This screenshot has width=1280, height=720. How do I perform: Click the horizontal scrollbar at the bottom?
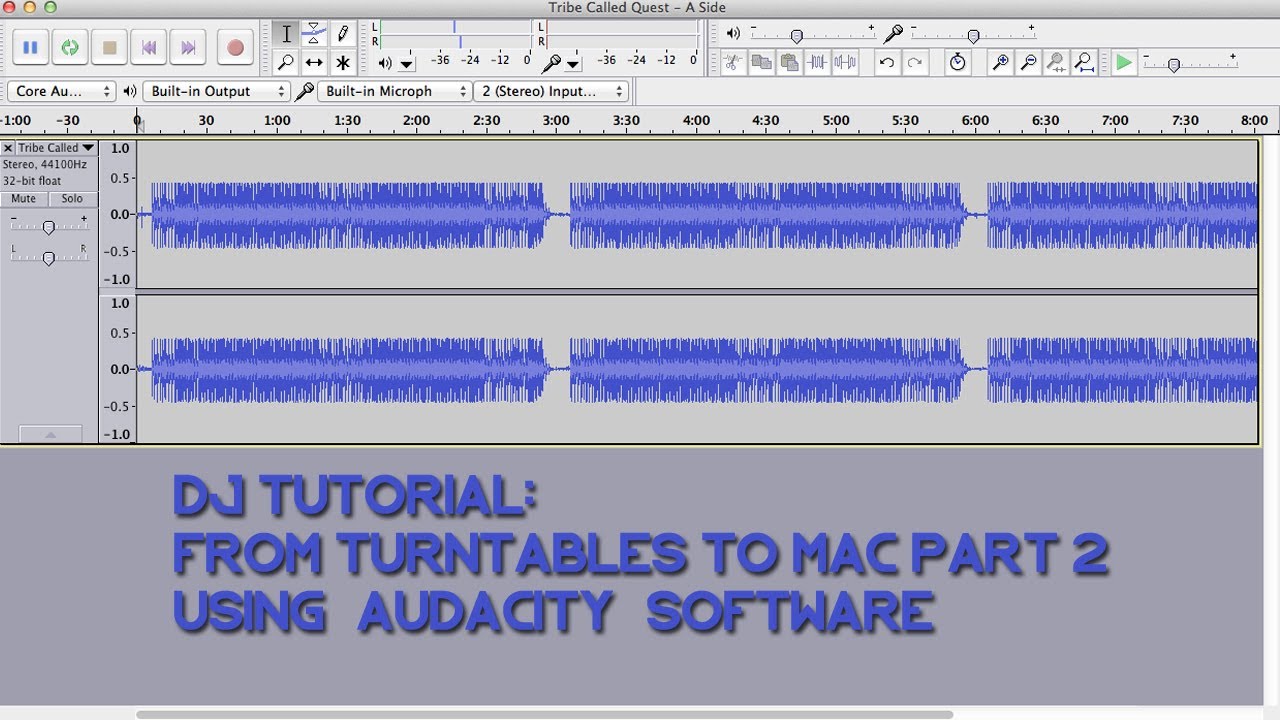[544, 714]
